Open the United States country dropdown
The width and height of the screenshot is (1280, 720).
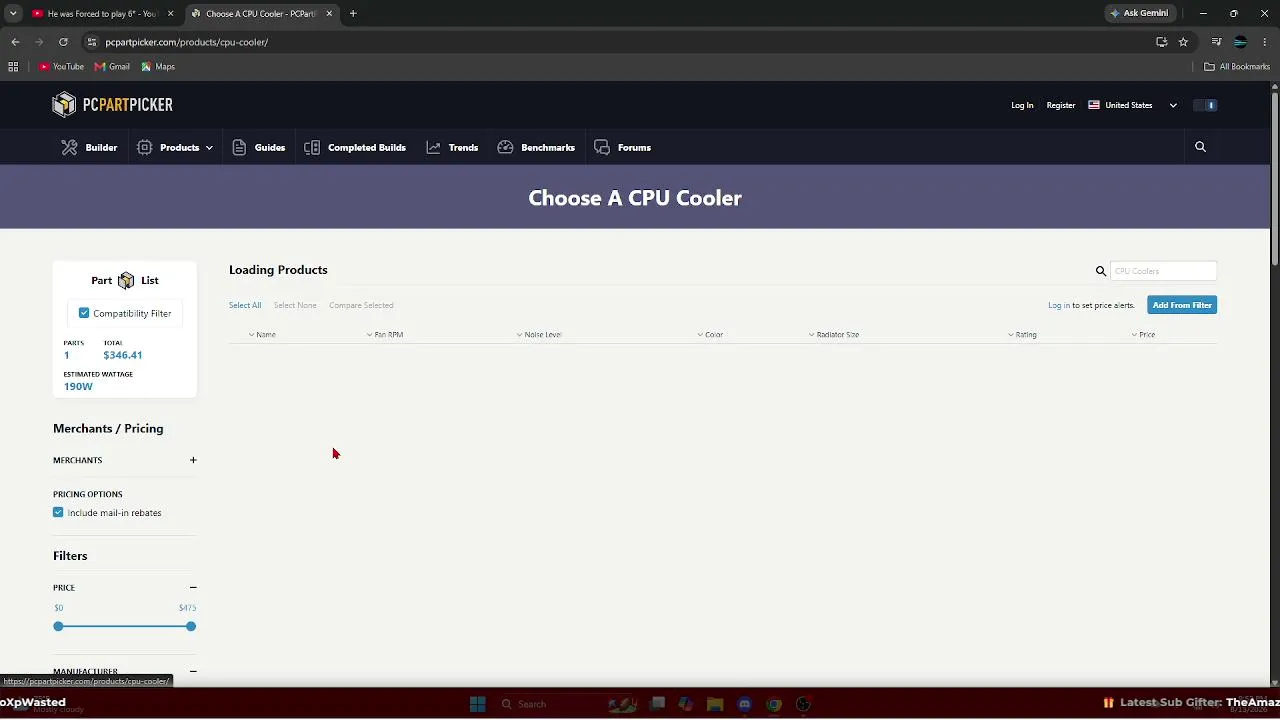(1132, 105)
